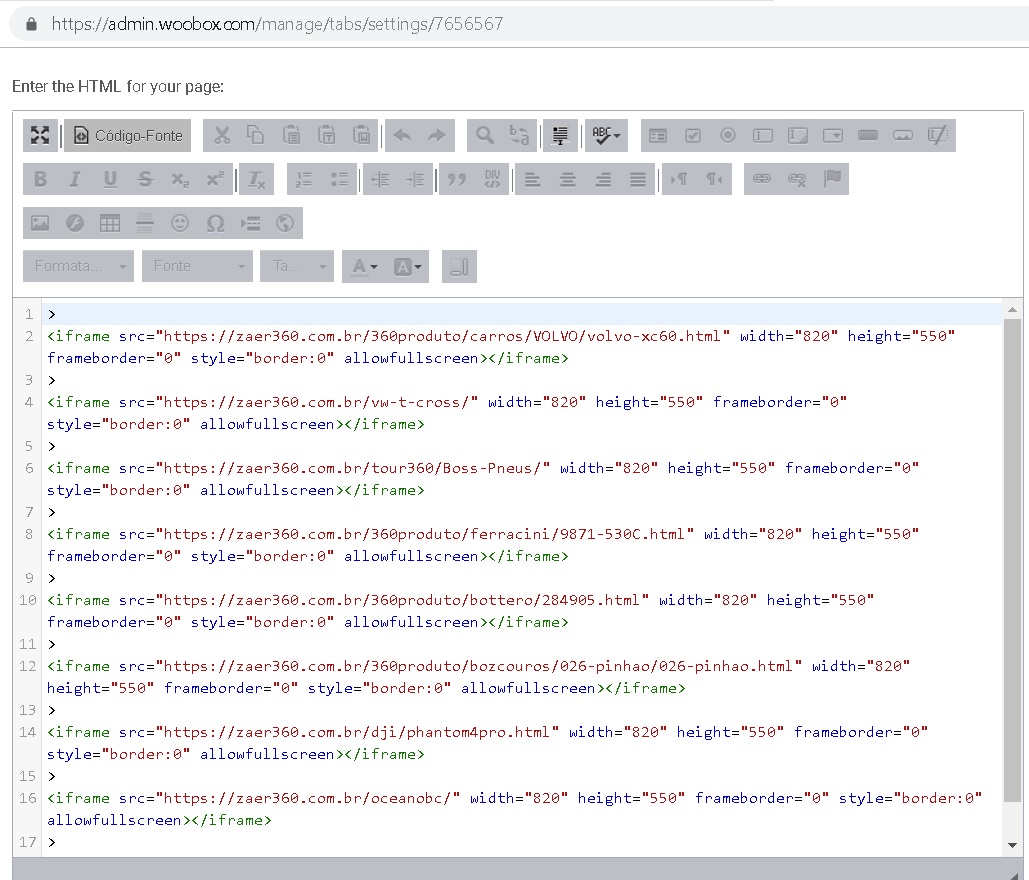The image size is (1029, 880).
Task: Insert a form button icon
Action: point(868,136)
